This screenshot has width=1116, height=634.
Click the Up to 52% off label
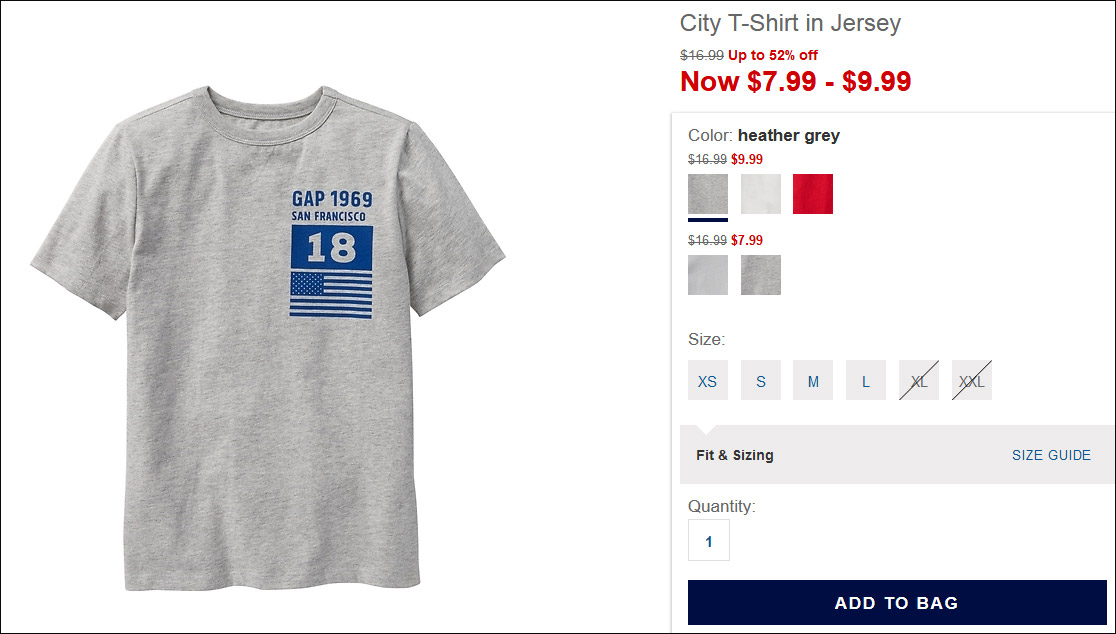point(773,55)
